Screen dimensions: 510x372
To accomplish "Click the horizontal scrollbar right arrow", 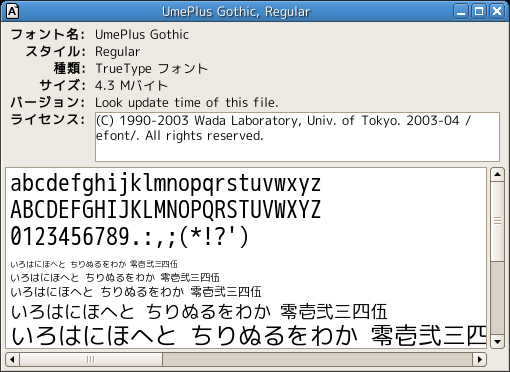I will click(480, 359).
